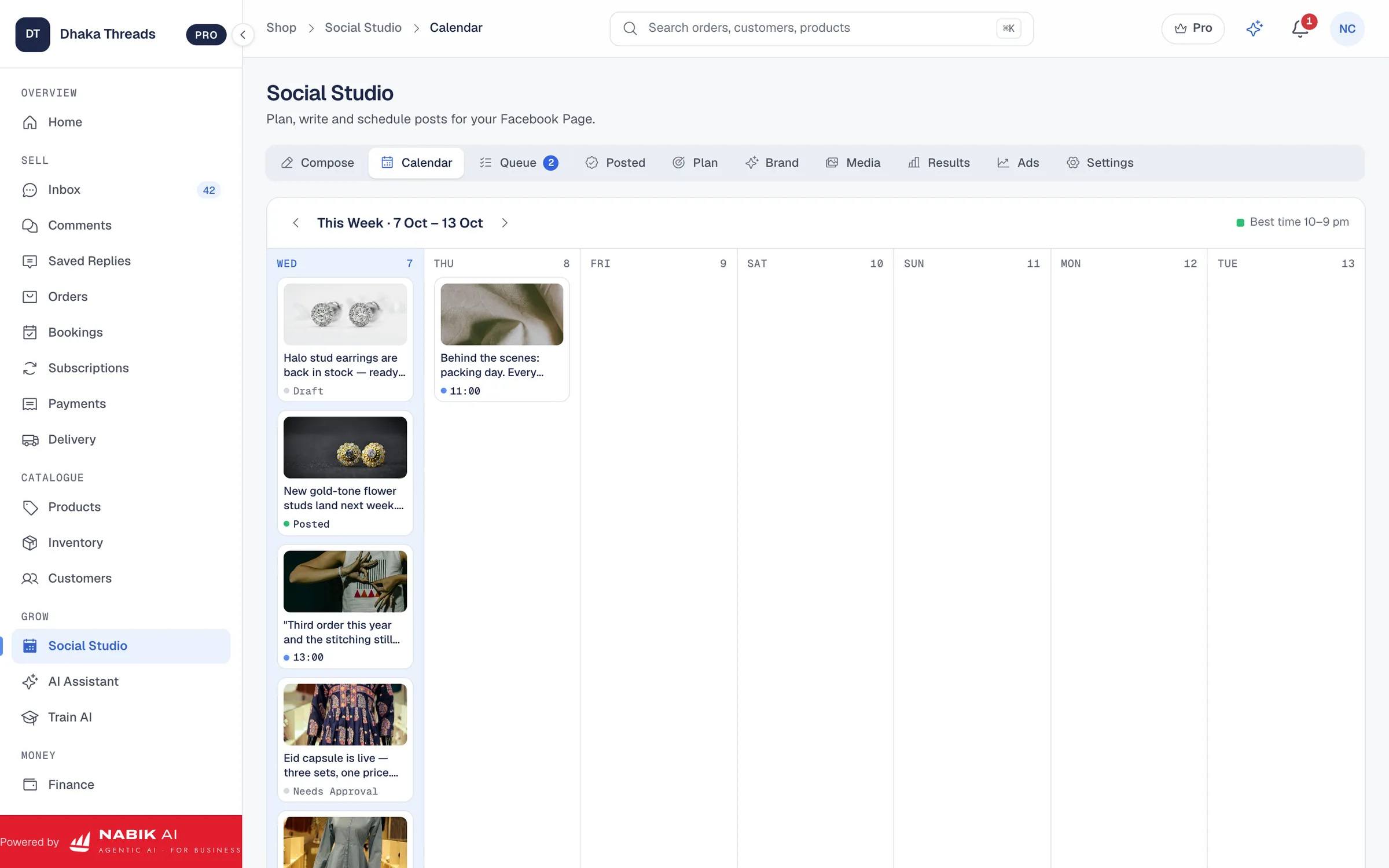Screen dimensions: 1389x868
Task: Open the Brand tab
Action: [771, 163]
